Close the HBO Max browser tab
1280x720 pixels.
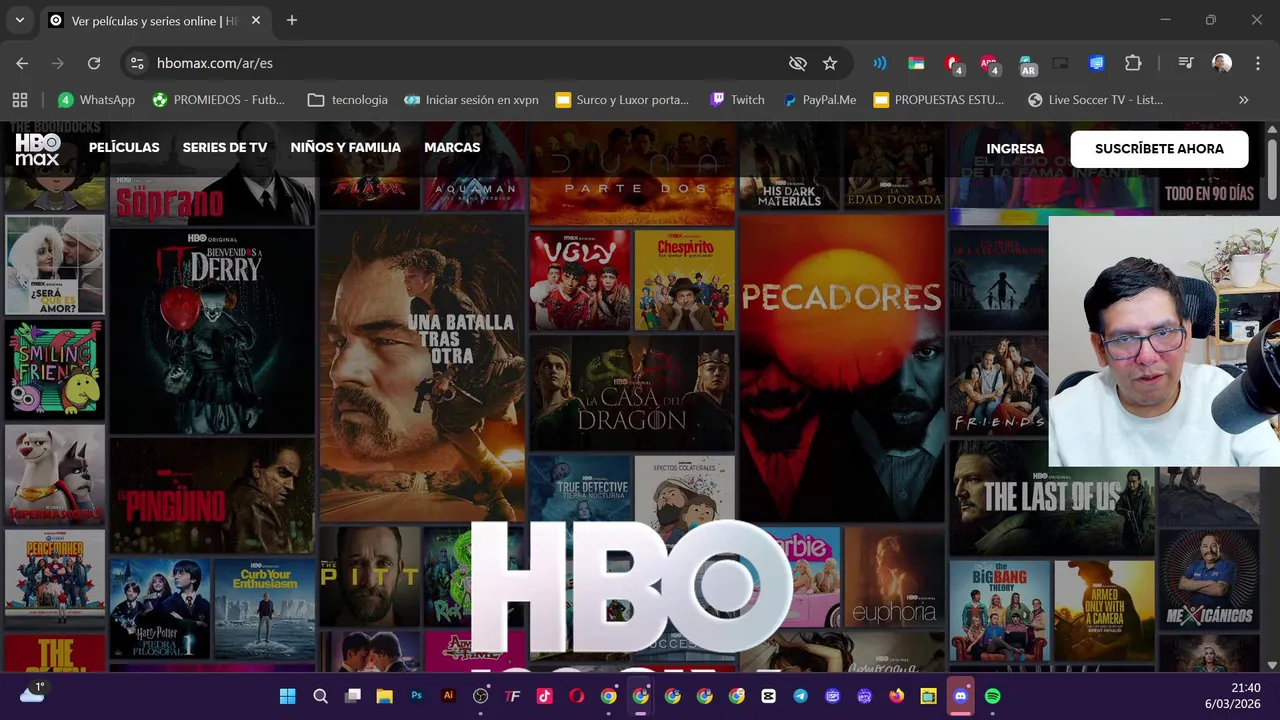pos(256,20)
